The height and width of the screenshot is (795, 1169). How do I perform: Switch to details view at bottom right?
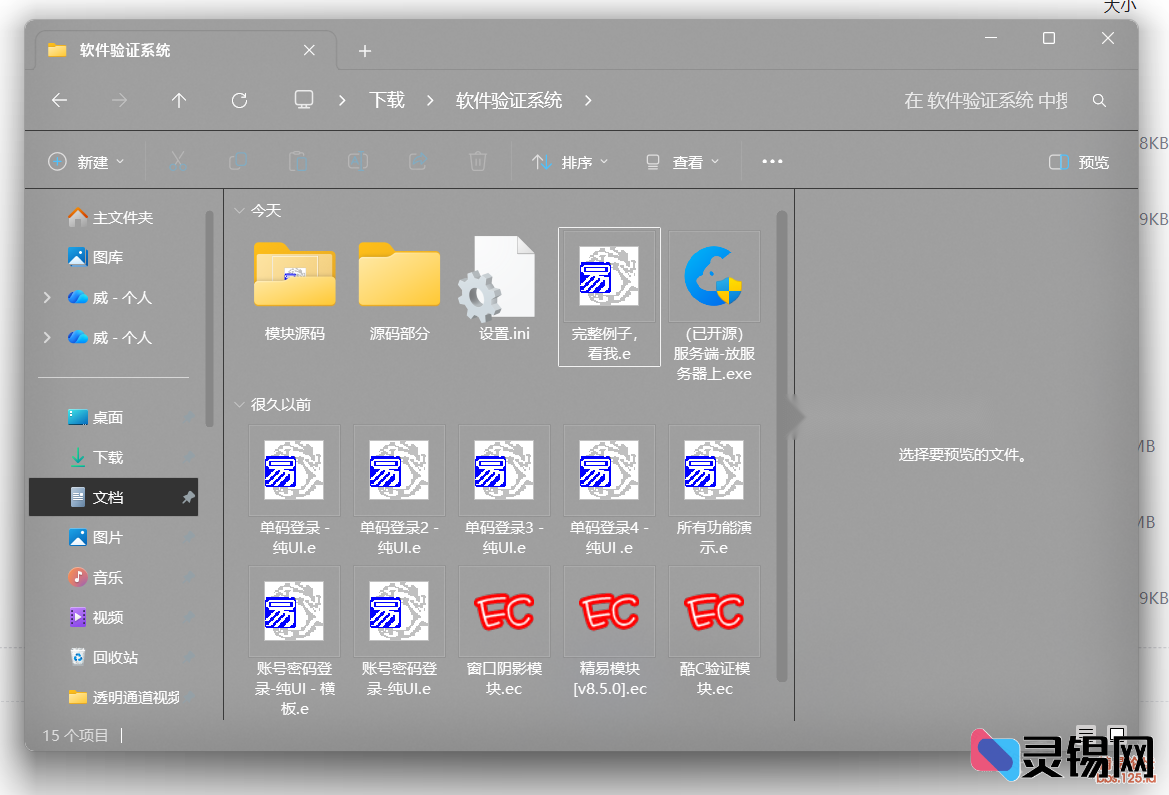[1085, 733]
